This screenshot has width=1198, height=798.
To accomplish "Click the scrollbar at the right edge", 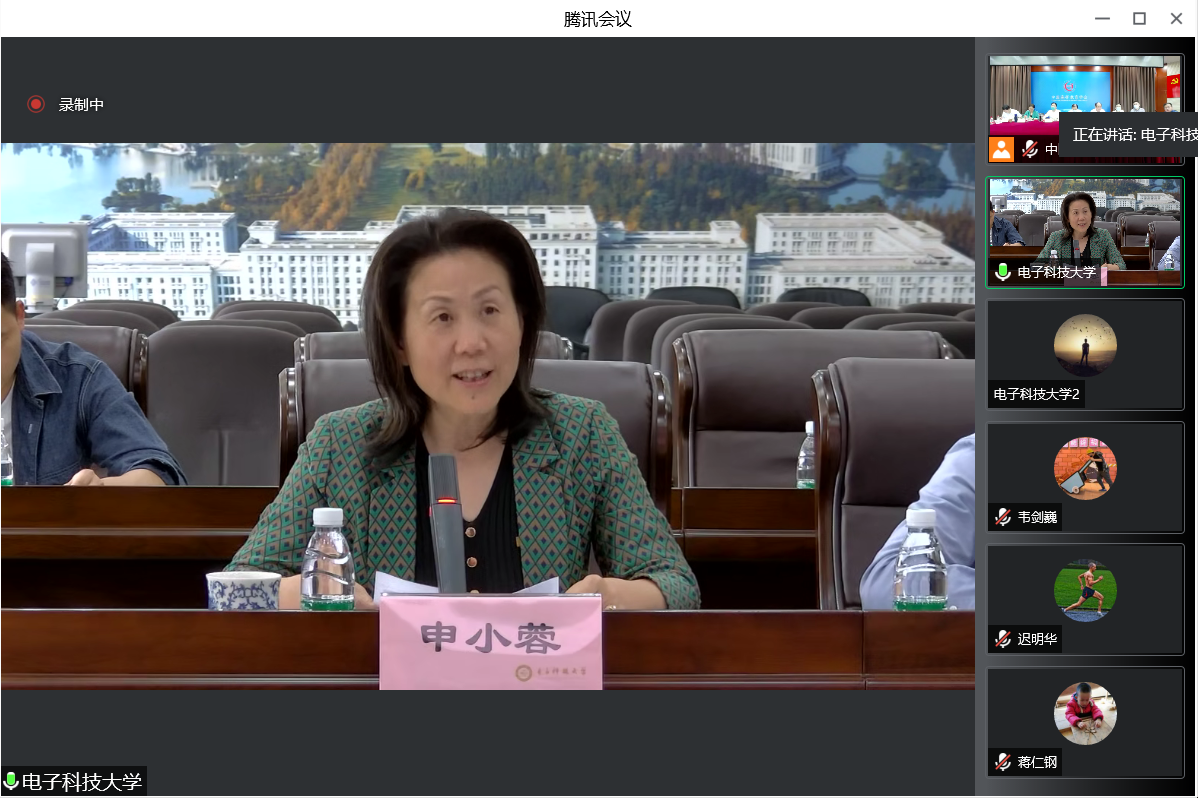I will tap(1193, 400).
